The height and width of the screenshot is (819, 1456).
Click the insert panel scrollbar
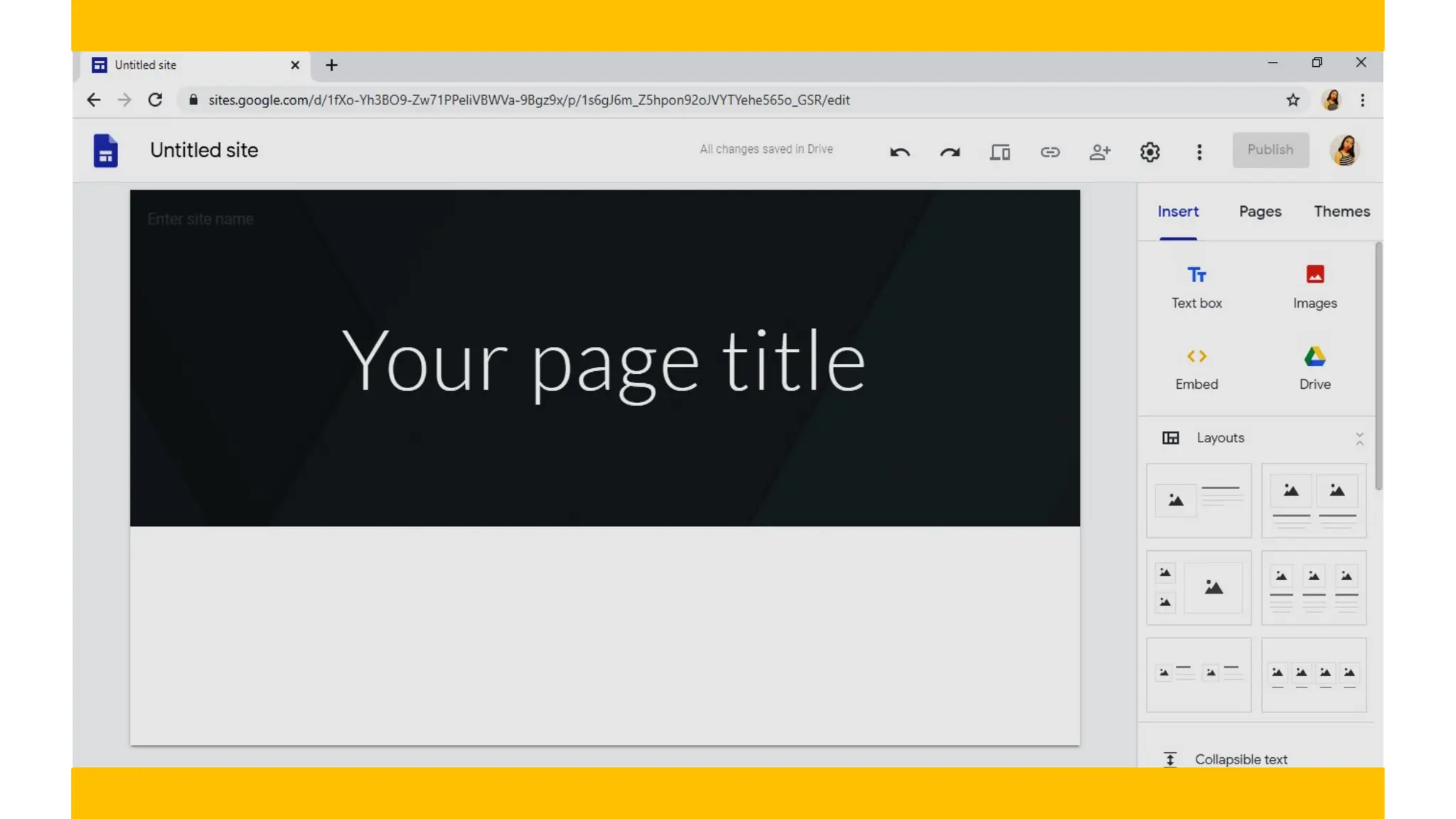click(x=1379, y=366)
